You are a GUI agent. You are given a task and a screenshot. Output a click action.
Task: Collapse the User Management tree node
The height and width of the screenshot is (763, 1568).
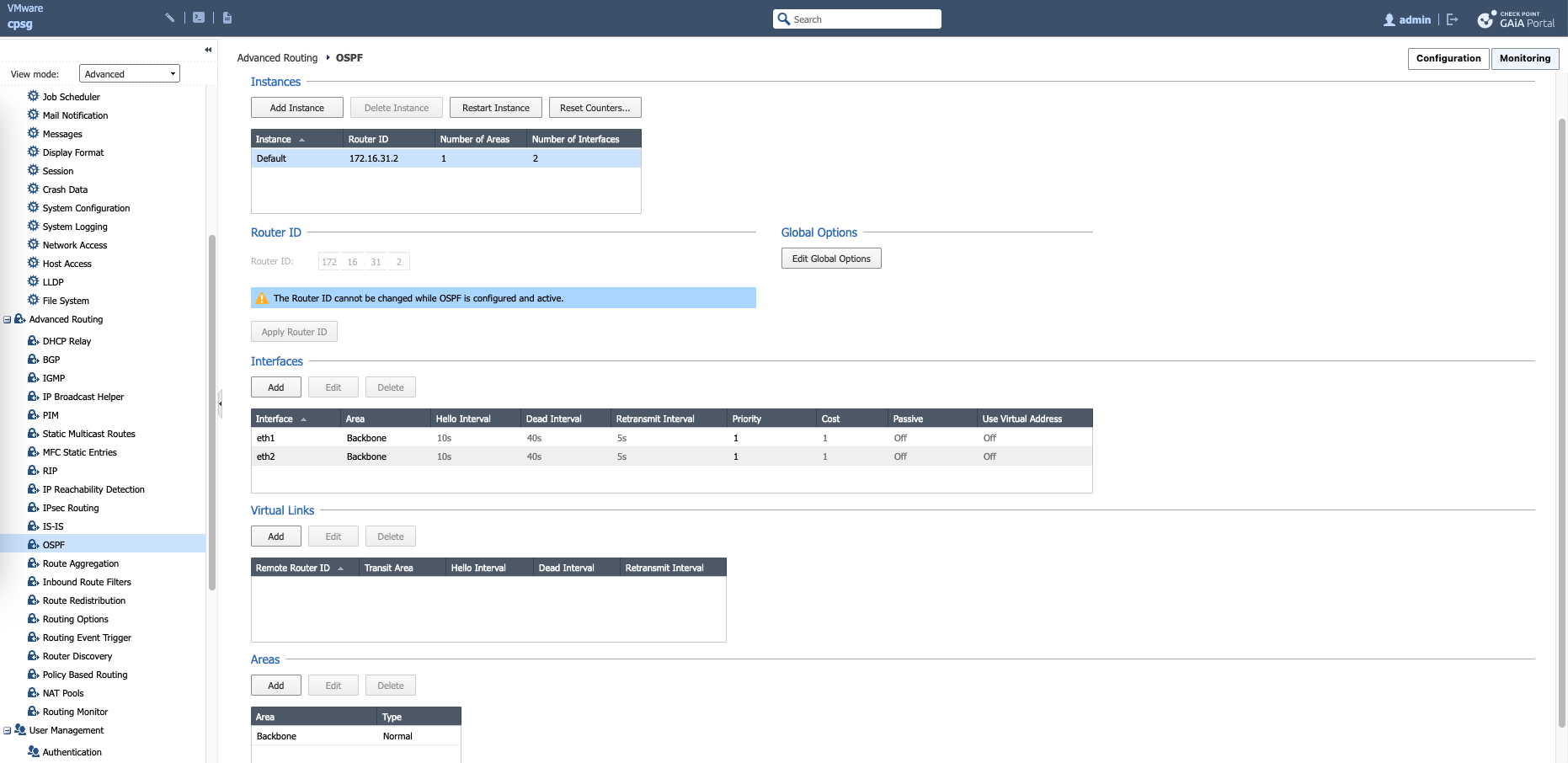click(8, 731)
